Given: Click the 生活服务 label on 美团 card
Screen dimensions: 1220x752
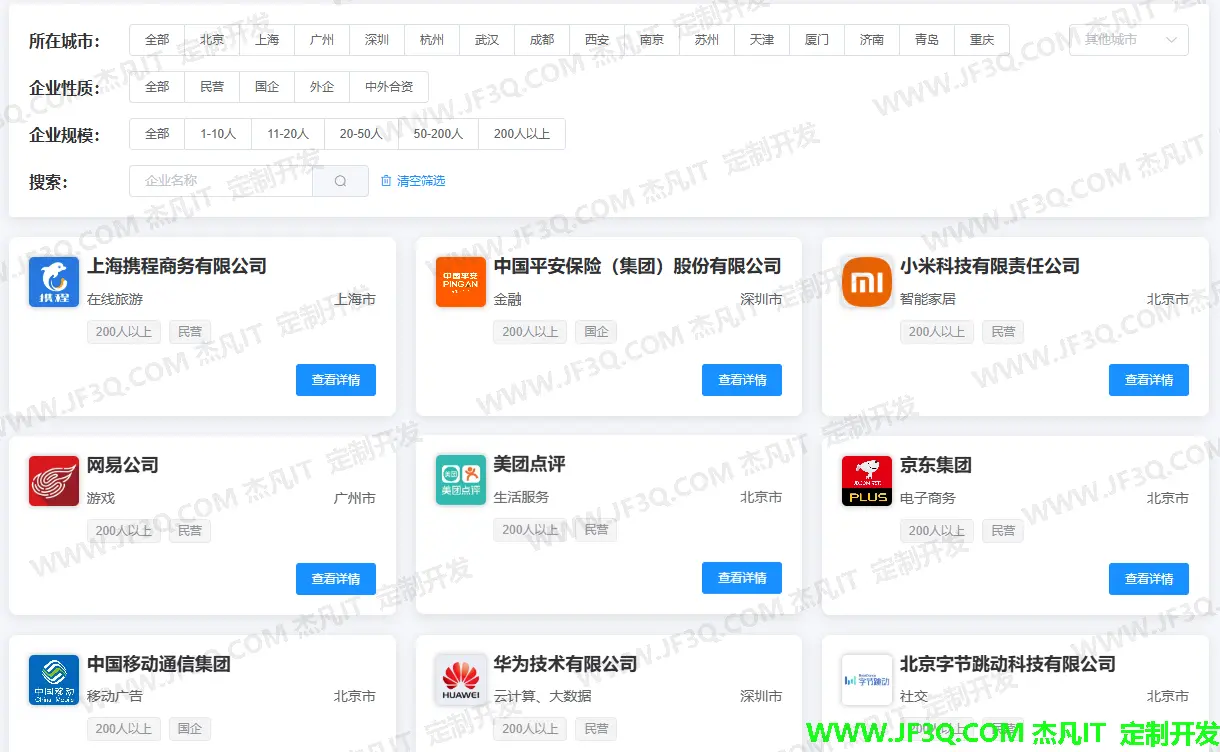Looking at the screenshot, I should tap(521, 497).
